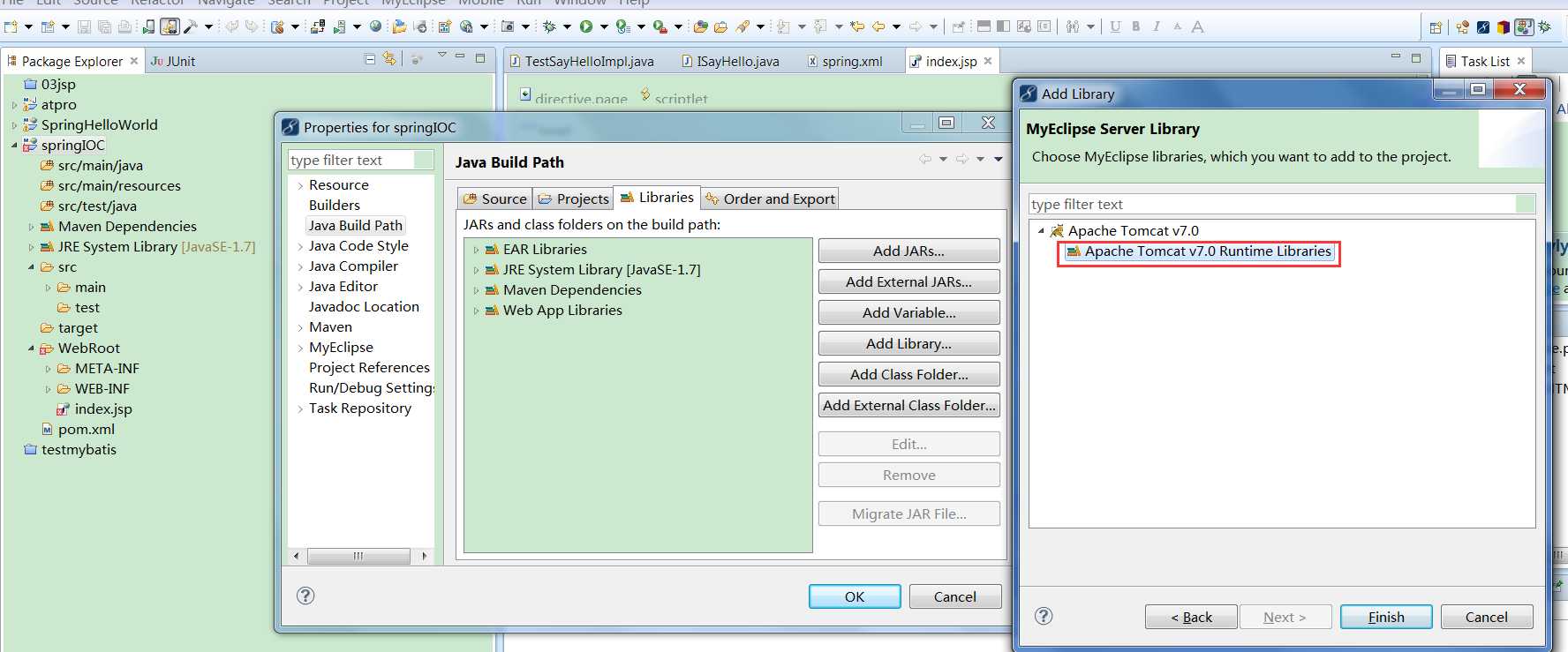Click the yellow Back navigation arrow

point(878,26)
